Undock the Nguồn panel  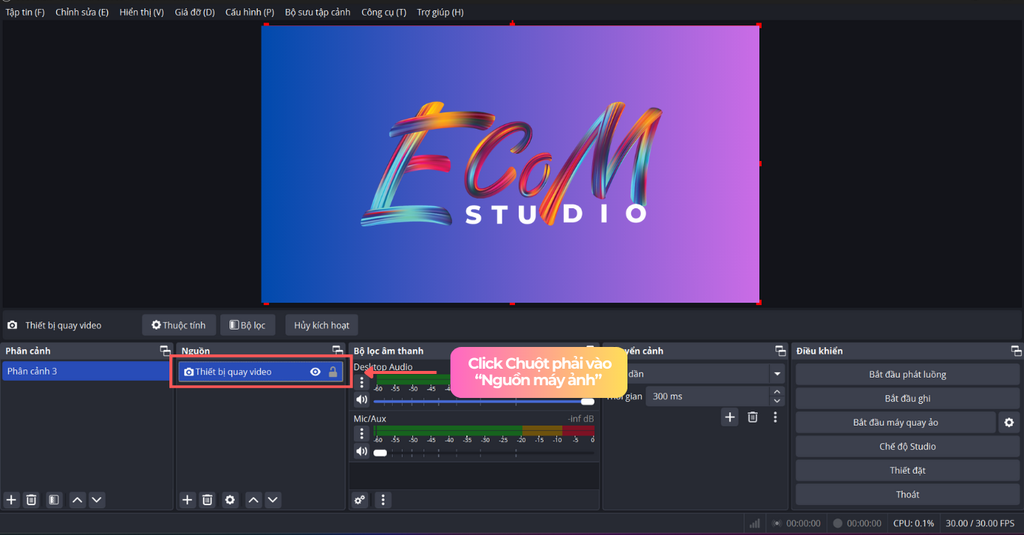pyautogui.click(x=337, y=351)
